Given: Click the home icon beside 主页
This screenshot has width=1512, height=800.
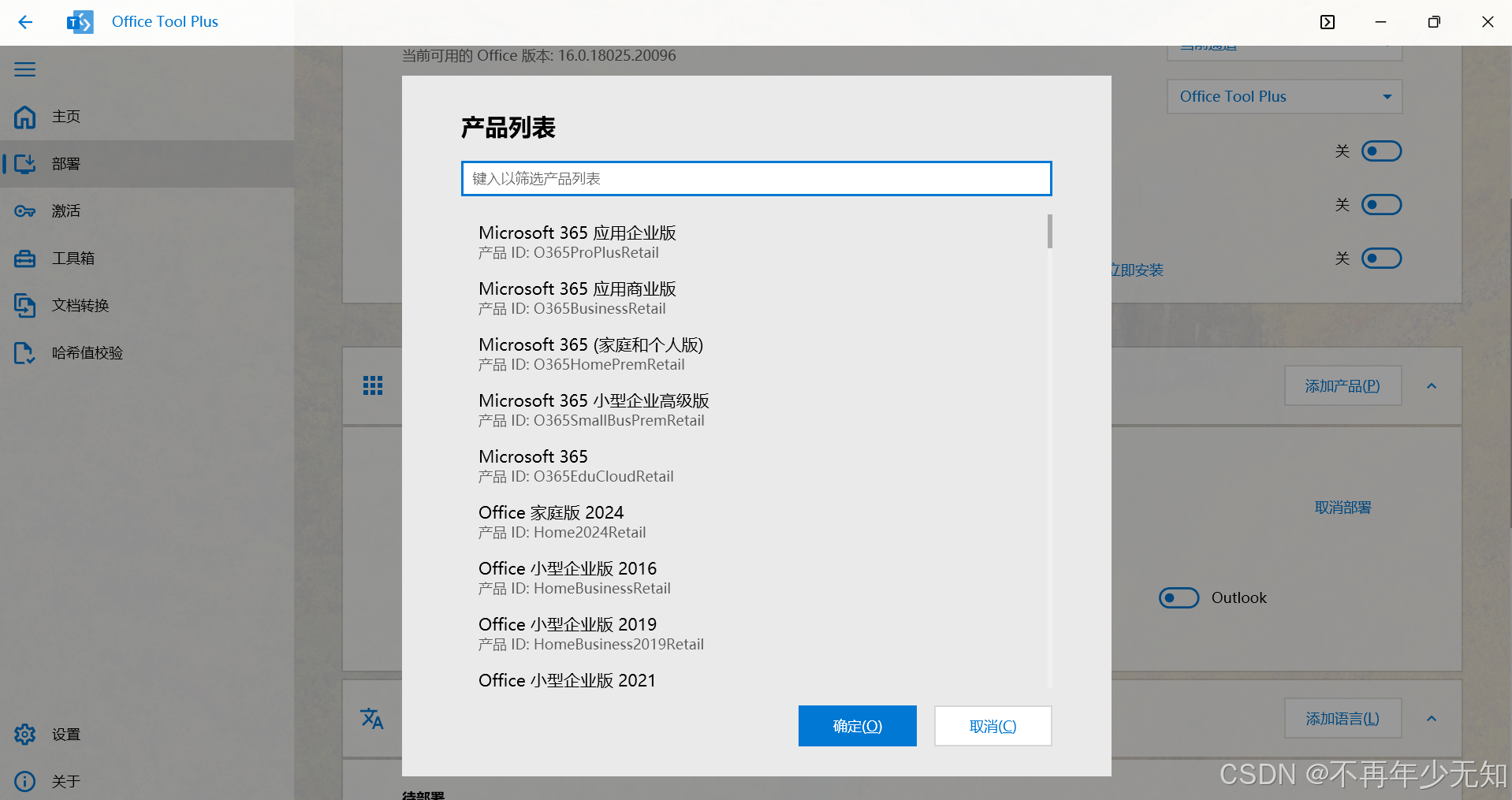Looking at the screenshot, I should tap(25, 117).
